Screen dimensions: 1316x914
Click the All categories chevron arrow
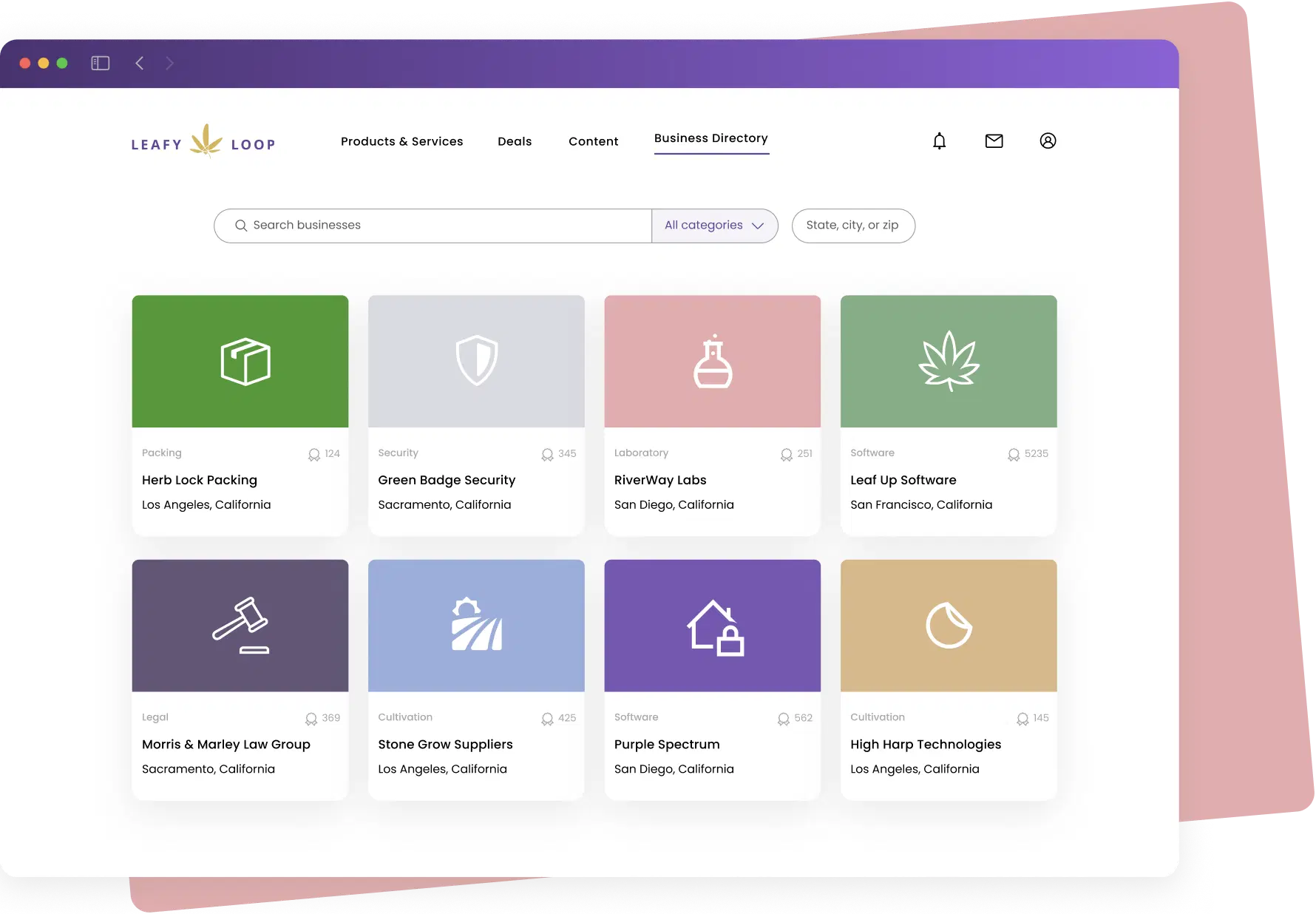coord(758,226)
